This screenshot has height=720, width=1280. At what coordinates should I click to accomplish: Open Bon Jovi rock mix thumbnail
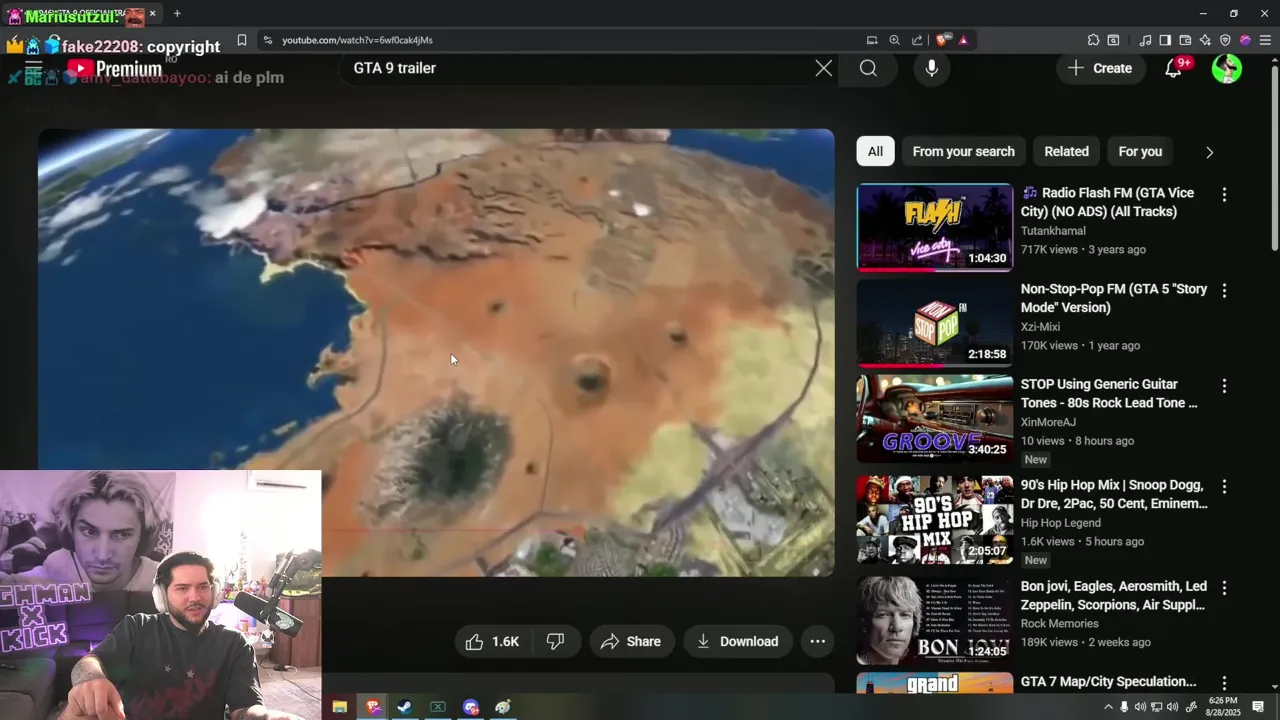point(934,621)
